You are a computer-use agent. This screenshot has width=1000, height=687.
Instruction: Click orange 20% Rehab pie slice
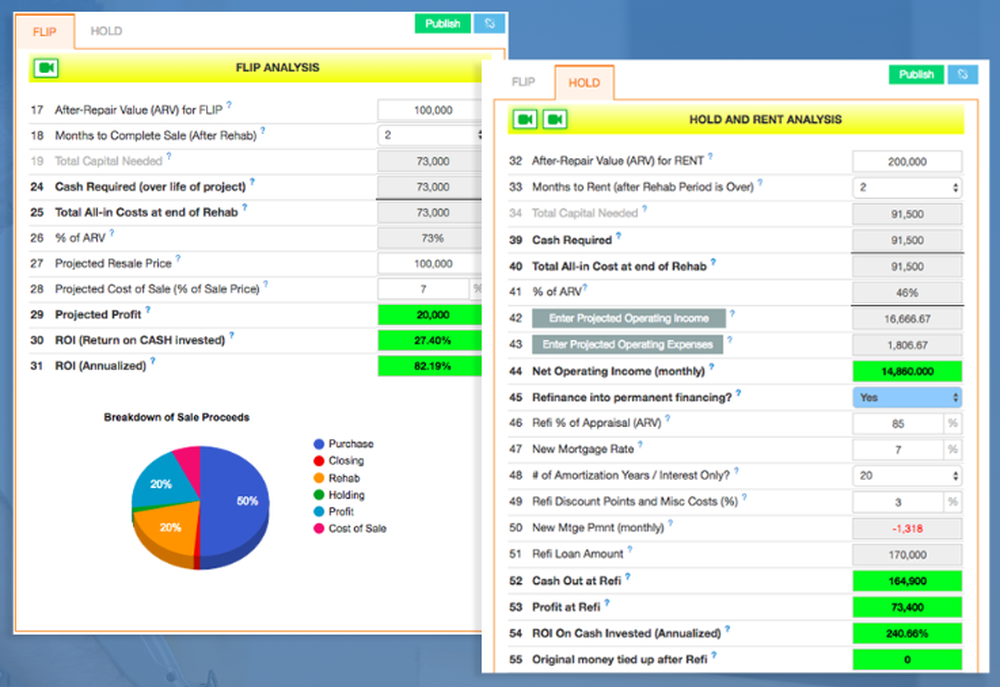pyautogui.click(x=169, y=528)
